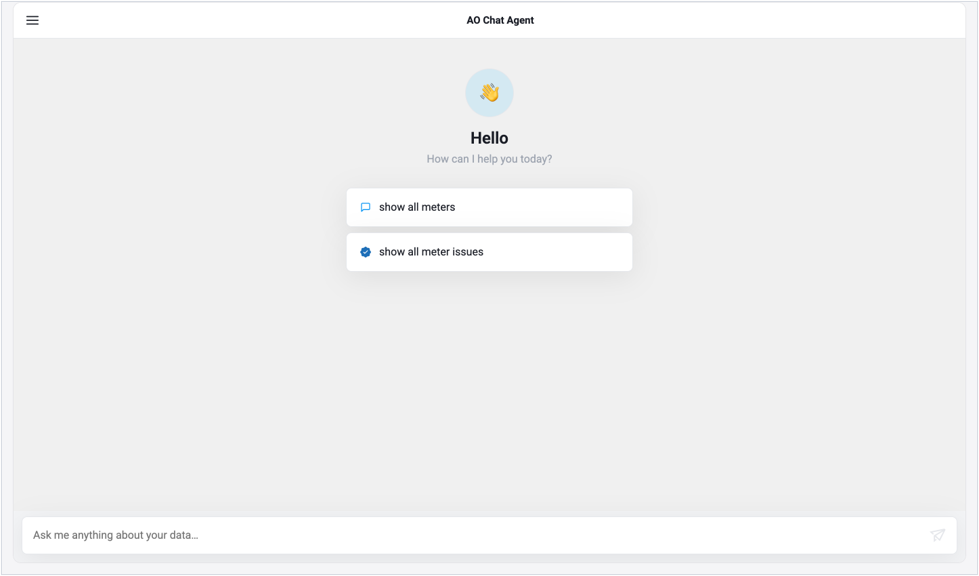Click the verified badge icon beside meter issues
This screenshot has height=576, width=979.
[366, 252]
